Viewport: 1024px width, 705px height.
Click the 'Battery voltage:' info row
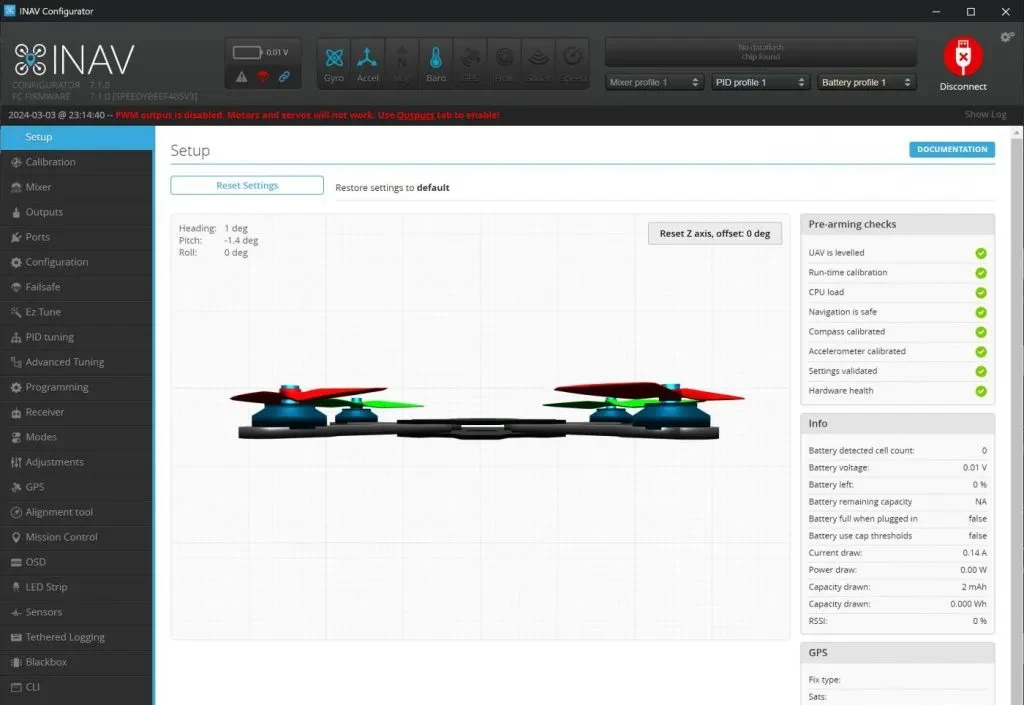click(x=897, y=467)
